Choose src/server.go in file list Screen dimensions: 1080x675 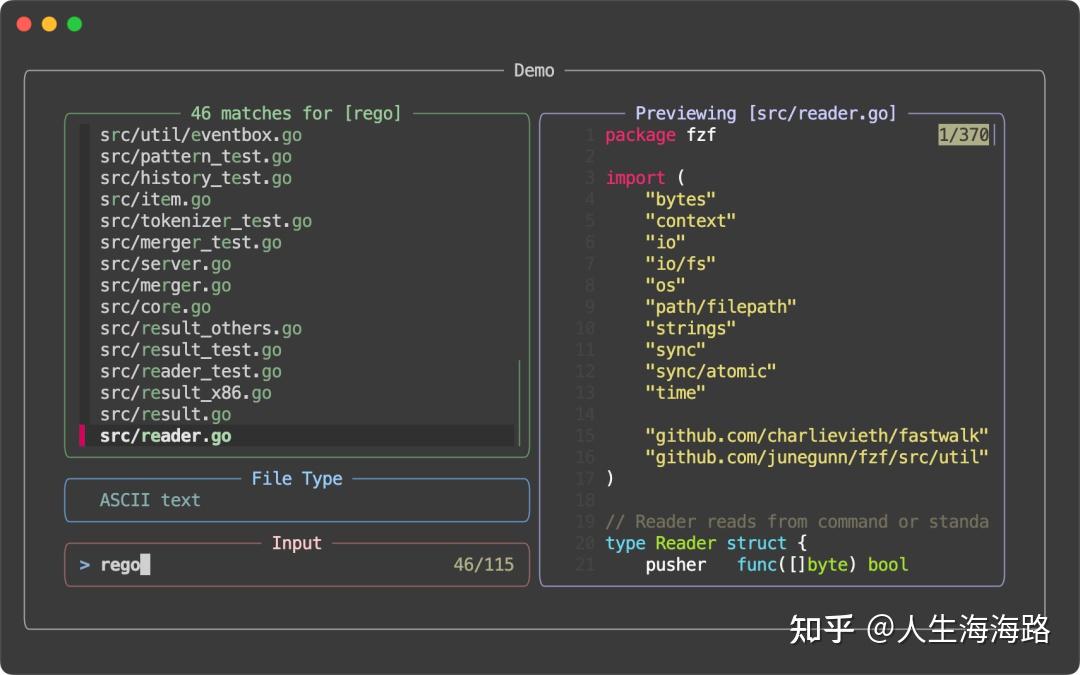(x=165, y=264)
